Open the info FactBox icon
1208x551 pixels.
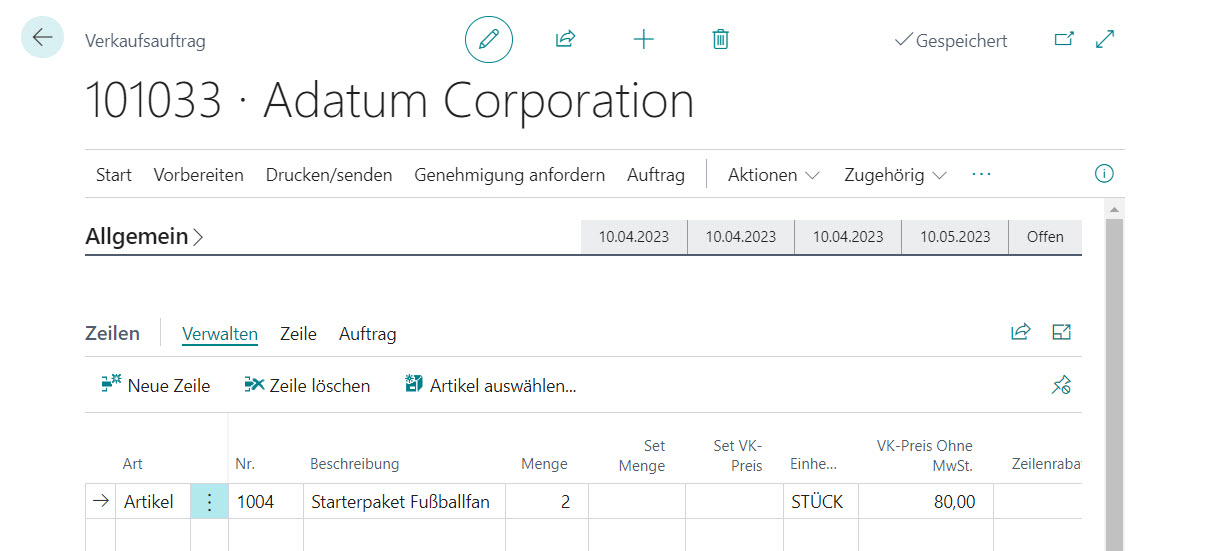click(1104, 174)
